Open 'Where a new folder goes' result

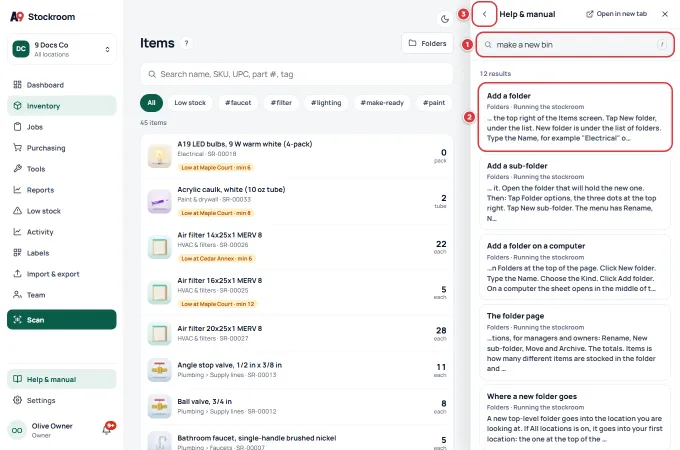coord(575,417)
